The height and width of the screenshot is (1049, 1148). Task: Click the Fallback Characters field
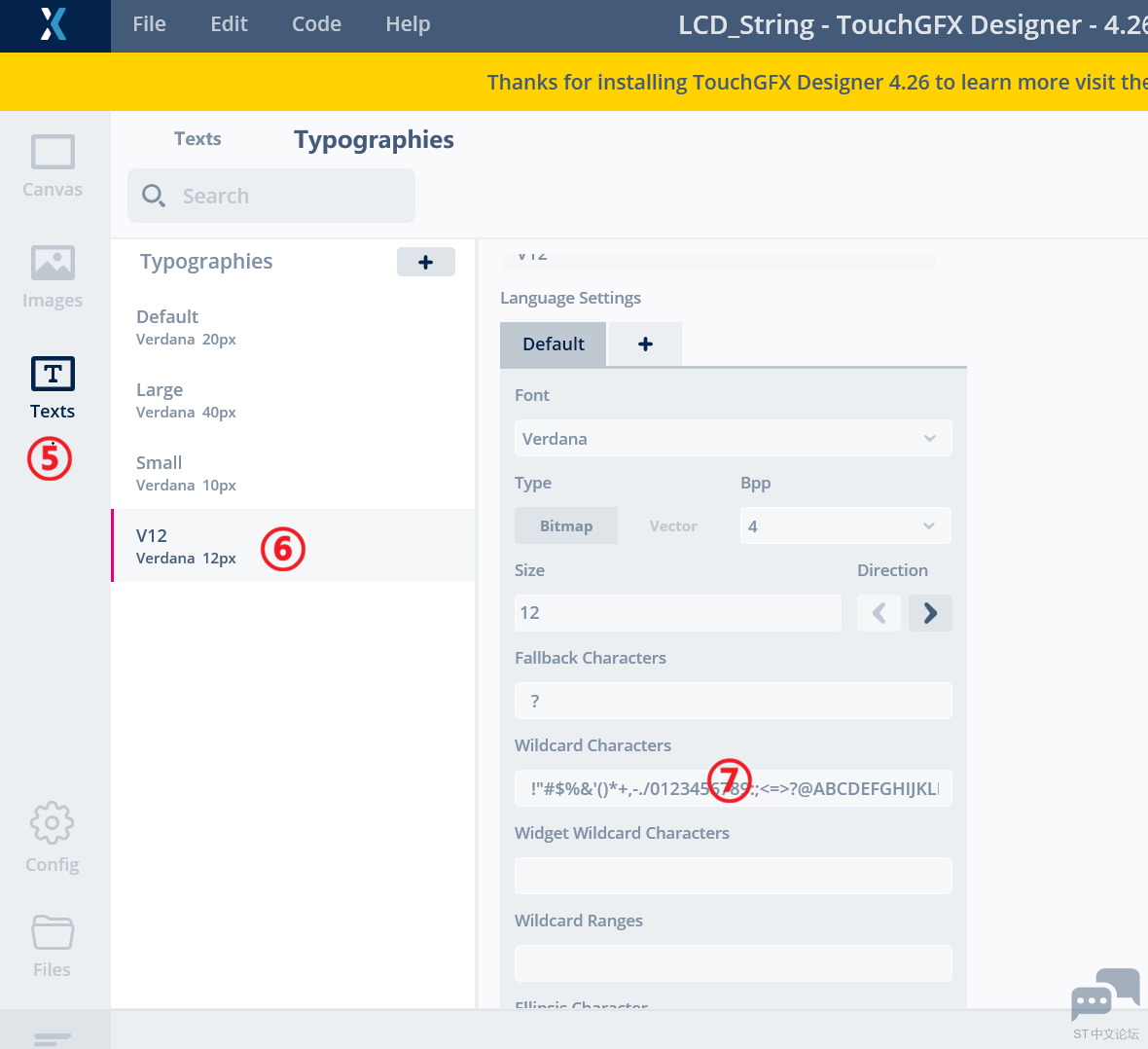point(733,701)
